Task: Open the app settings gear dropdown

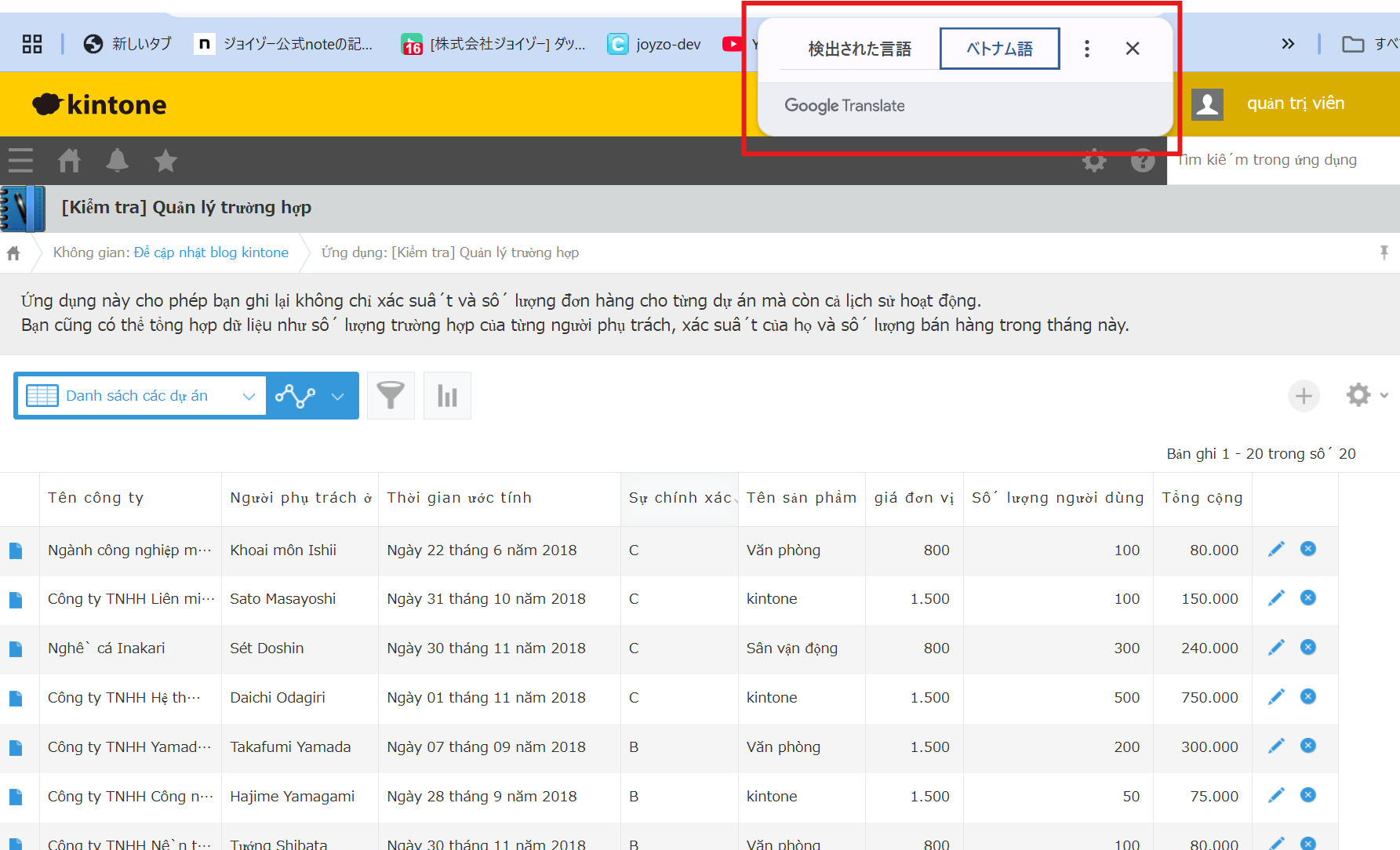Action: point(1365,395)
